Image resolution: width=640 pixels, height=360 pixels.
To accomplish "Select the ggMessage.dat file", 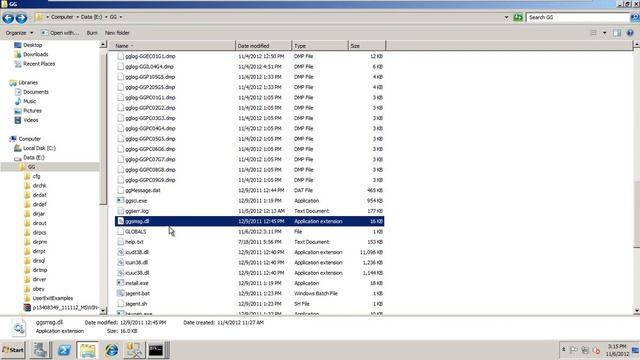I will [x=142, y=190].
